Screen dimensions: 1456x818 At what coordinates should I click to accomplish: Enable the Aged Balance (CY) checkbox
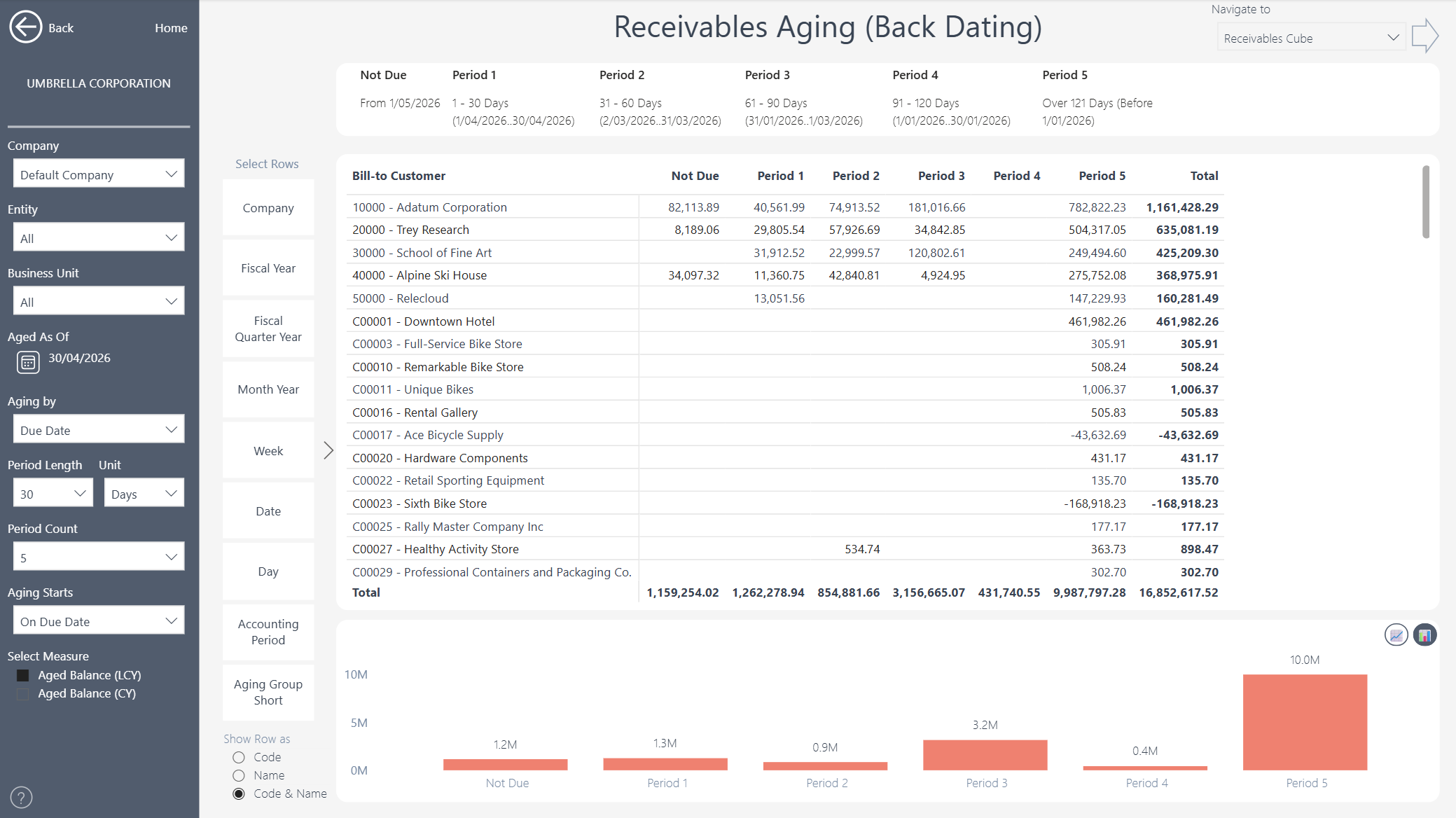(23, 693)
